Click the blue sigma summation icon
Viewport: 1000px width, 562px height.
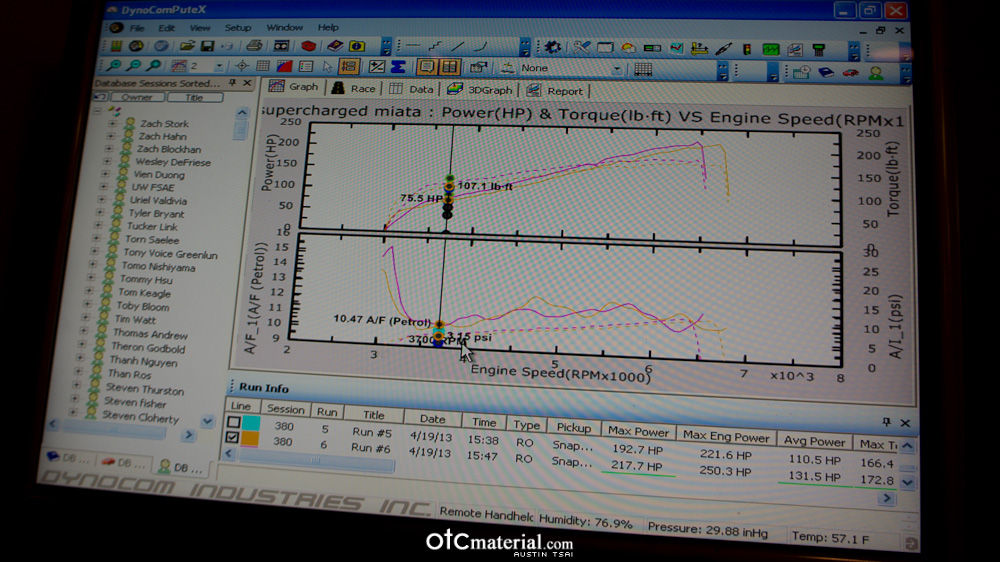click(399, 66)
